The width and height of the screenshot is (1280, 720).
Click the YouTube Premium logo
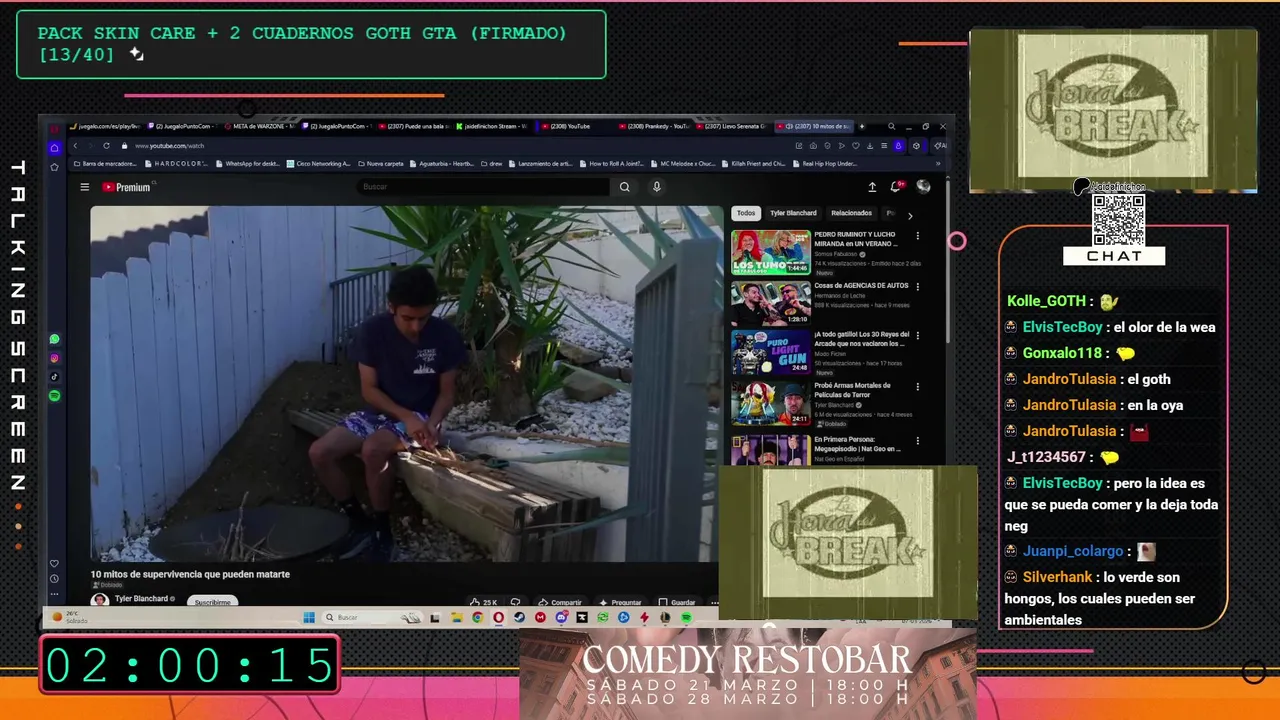[x=127, y=187]
